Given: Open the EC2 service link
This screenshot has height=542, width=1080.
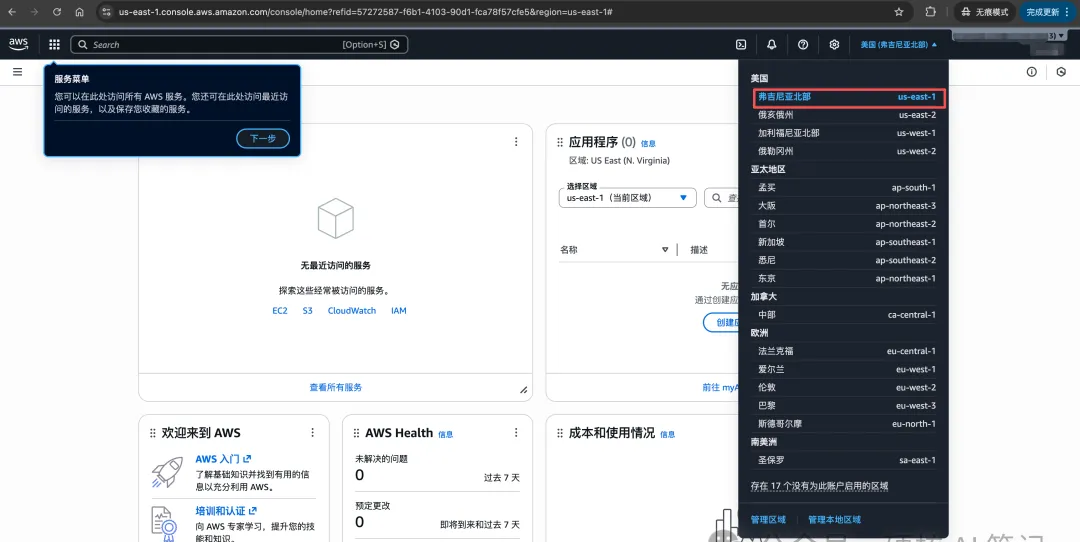Looking at the screenshot, I should [280, 311].
